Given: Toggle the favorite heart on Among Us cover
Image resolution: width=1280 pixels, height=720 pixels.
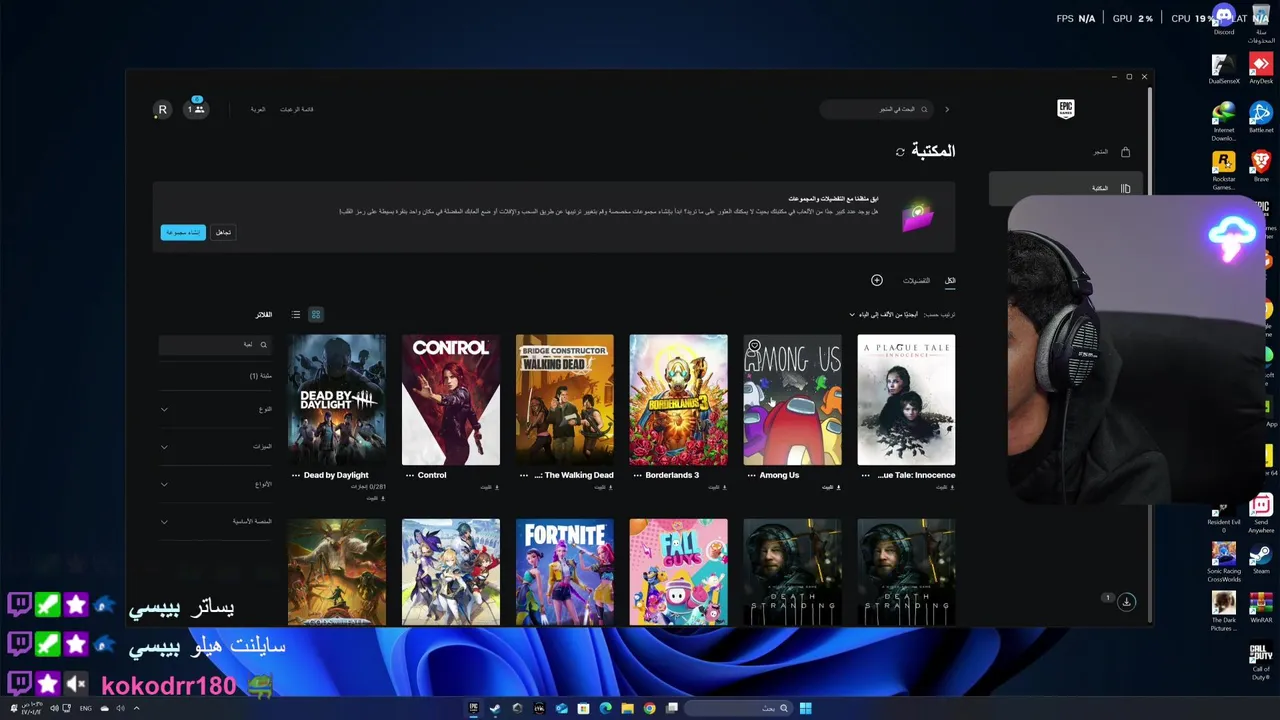Looking at the screenshot, I should point(754,346).
